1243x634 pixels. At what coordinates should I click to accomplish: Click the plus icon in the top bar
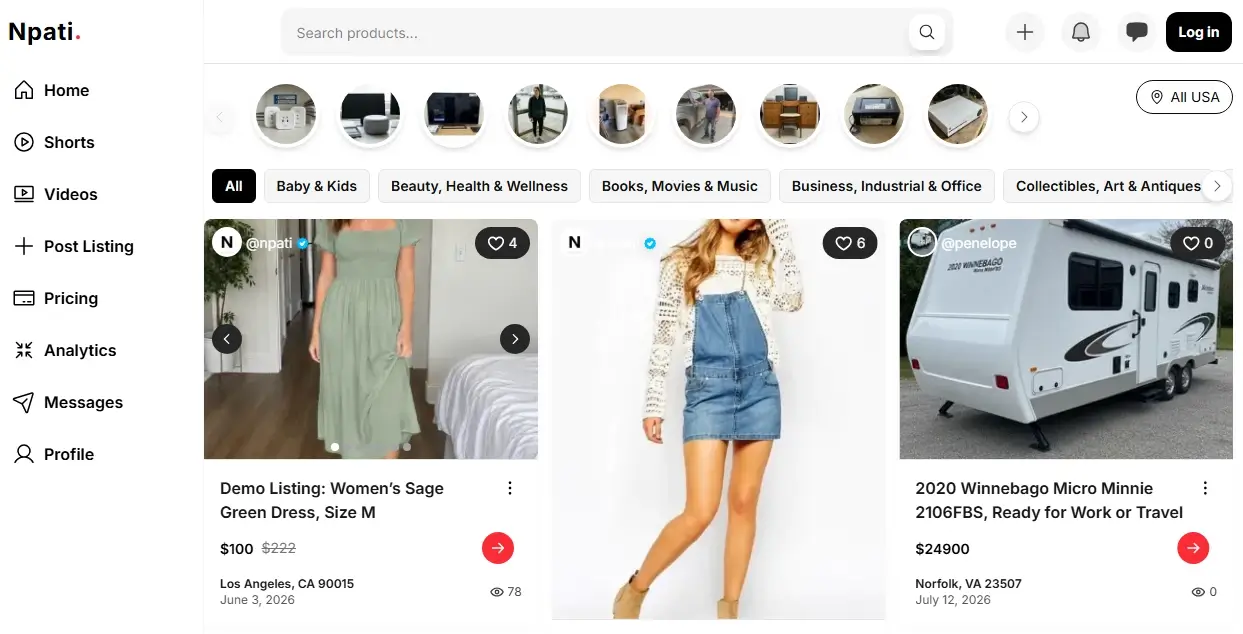coord(1025,32)
